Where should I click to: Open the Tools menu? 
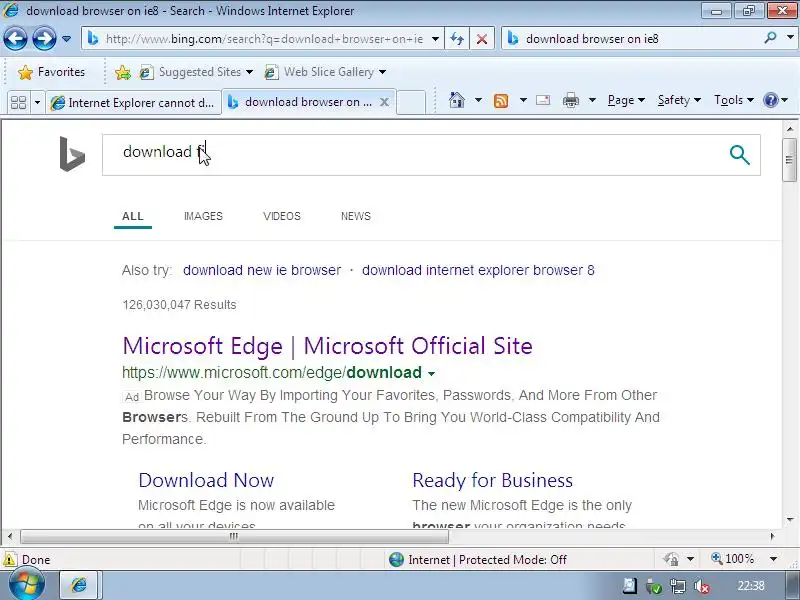[x=734, y=100]
